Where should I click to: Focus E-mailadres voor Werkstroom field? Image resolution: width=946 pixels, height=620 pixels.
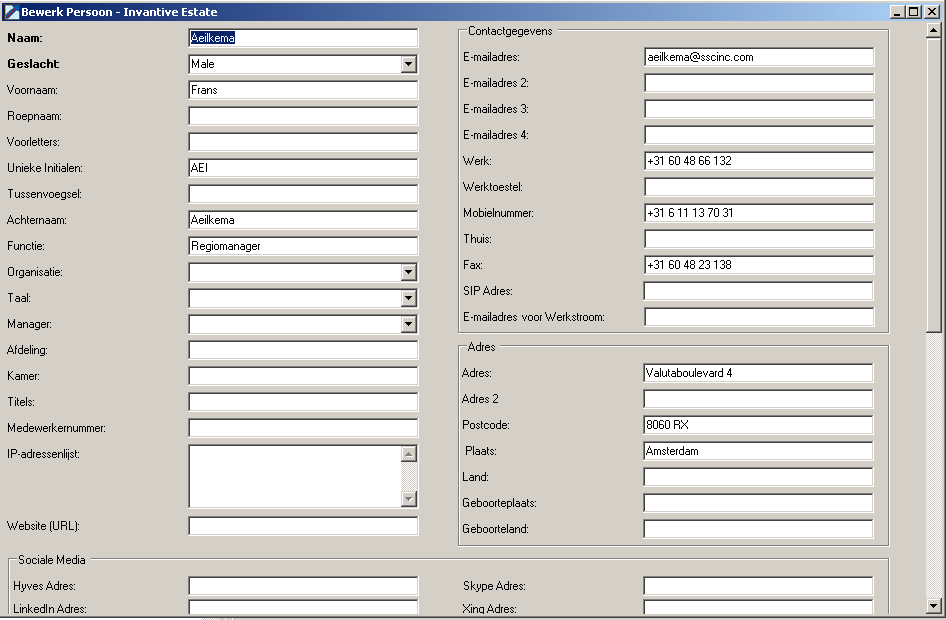tap(759, 316)
